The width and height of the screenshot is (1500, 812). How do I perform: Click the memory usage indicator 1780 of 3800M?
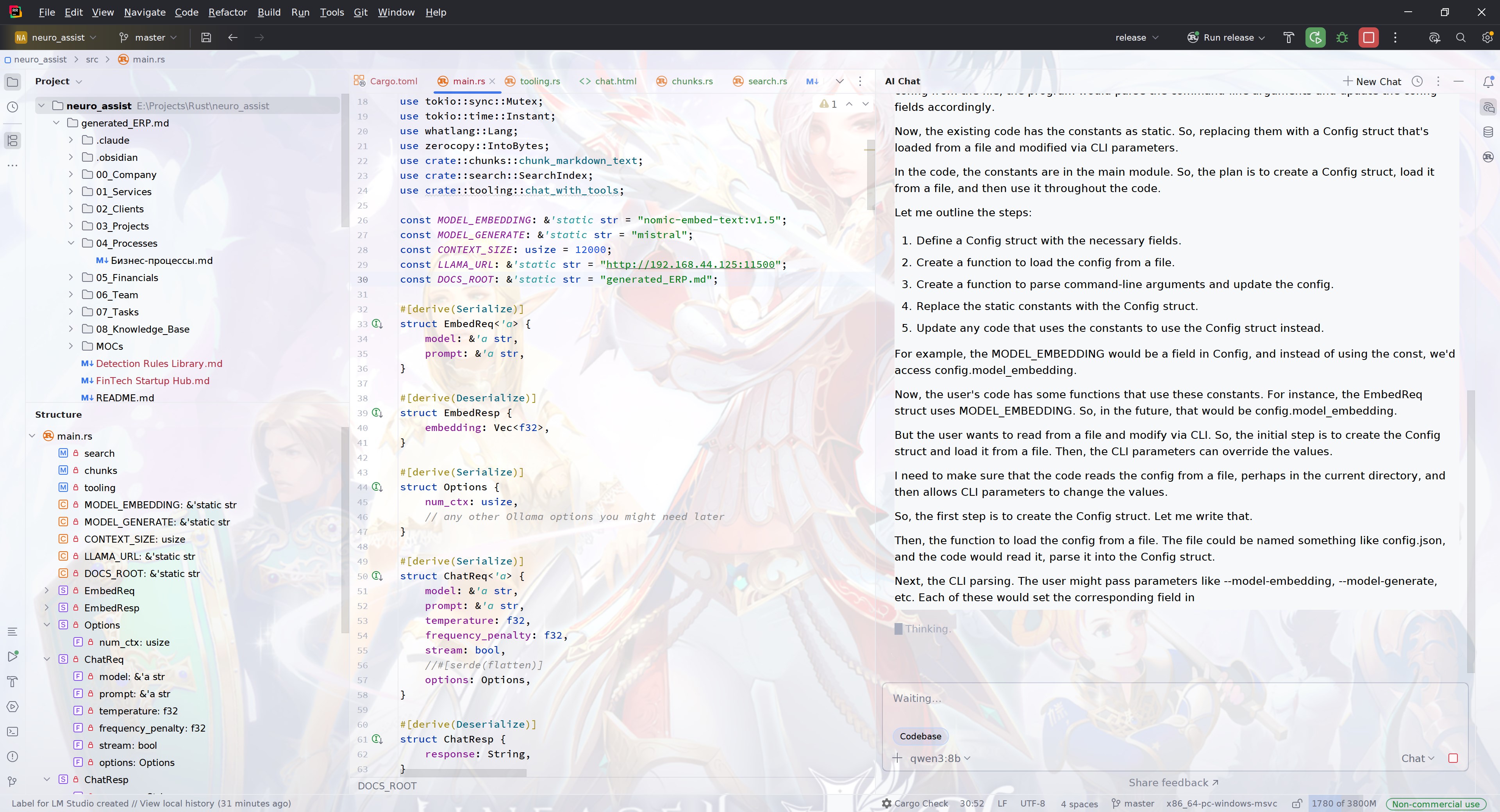1343,804
